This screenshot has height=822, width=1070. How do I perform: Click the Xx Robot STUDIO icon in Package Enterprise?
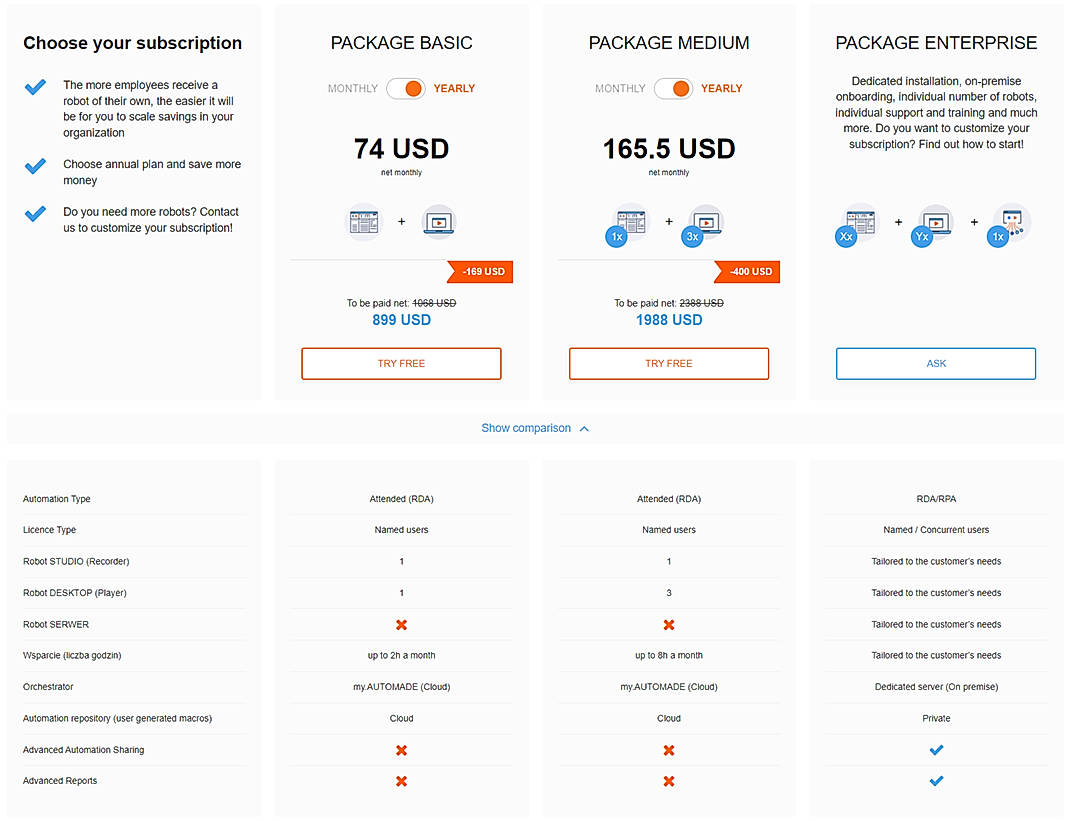(x=861, y=225)
